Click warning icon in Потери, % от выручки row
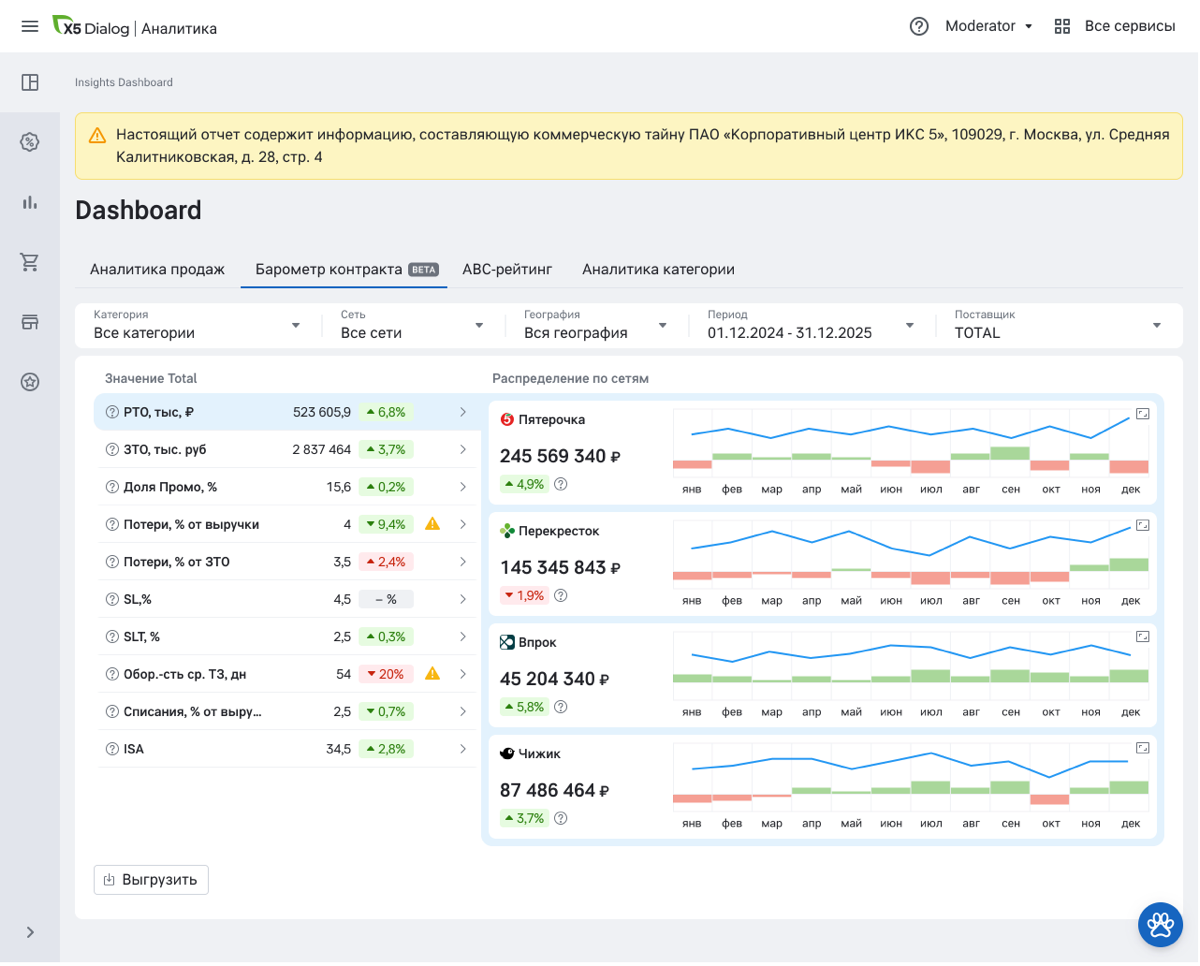Viewport: 1200px width, 966px height. 432,524
